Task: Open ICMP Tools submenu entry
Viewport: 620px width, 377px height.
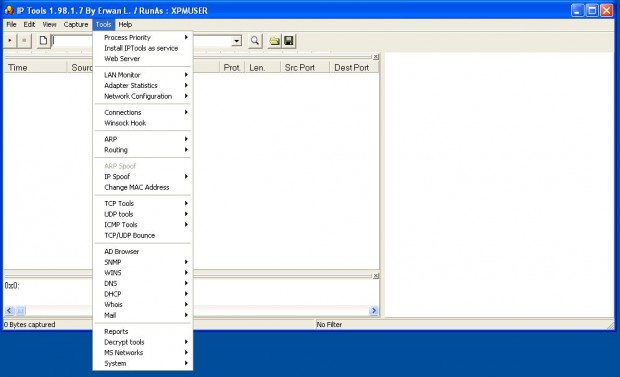Action: pos(143,225)
